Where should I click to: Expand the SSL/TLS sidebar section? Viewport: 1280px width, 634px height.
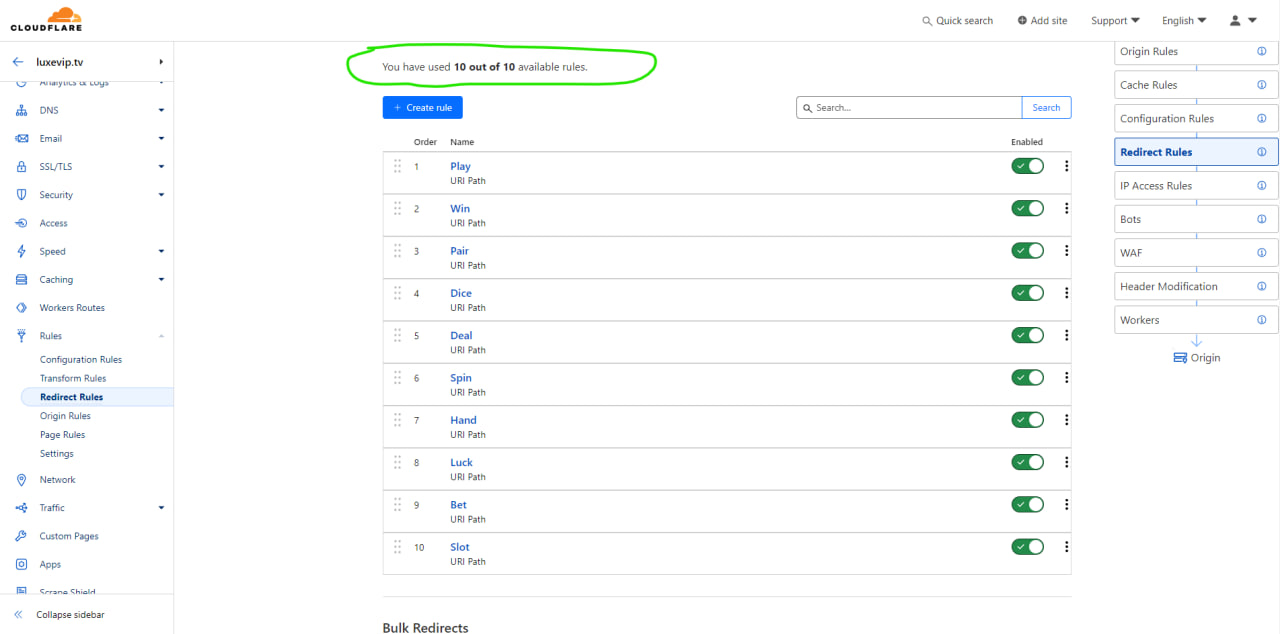[x=161, y=167]
